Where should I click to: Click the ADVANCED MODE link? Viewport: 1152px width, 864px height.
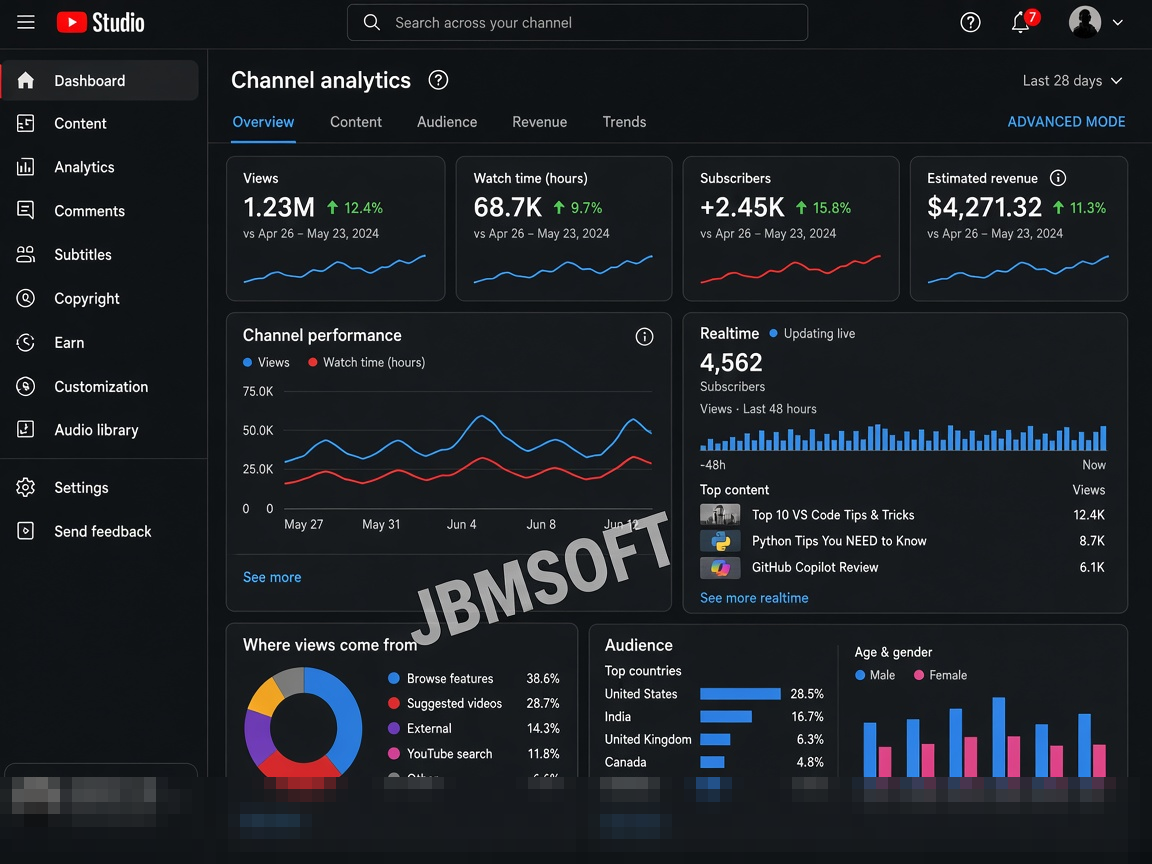(1066, 122)
